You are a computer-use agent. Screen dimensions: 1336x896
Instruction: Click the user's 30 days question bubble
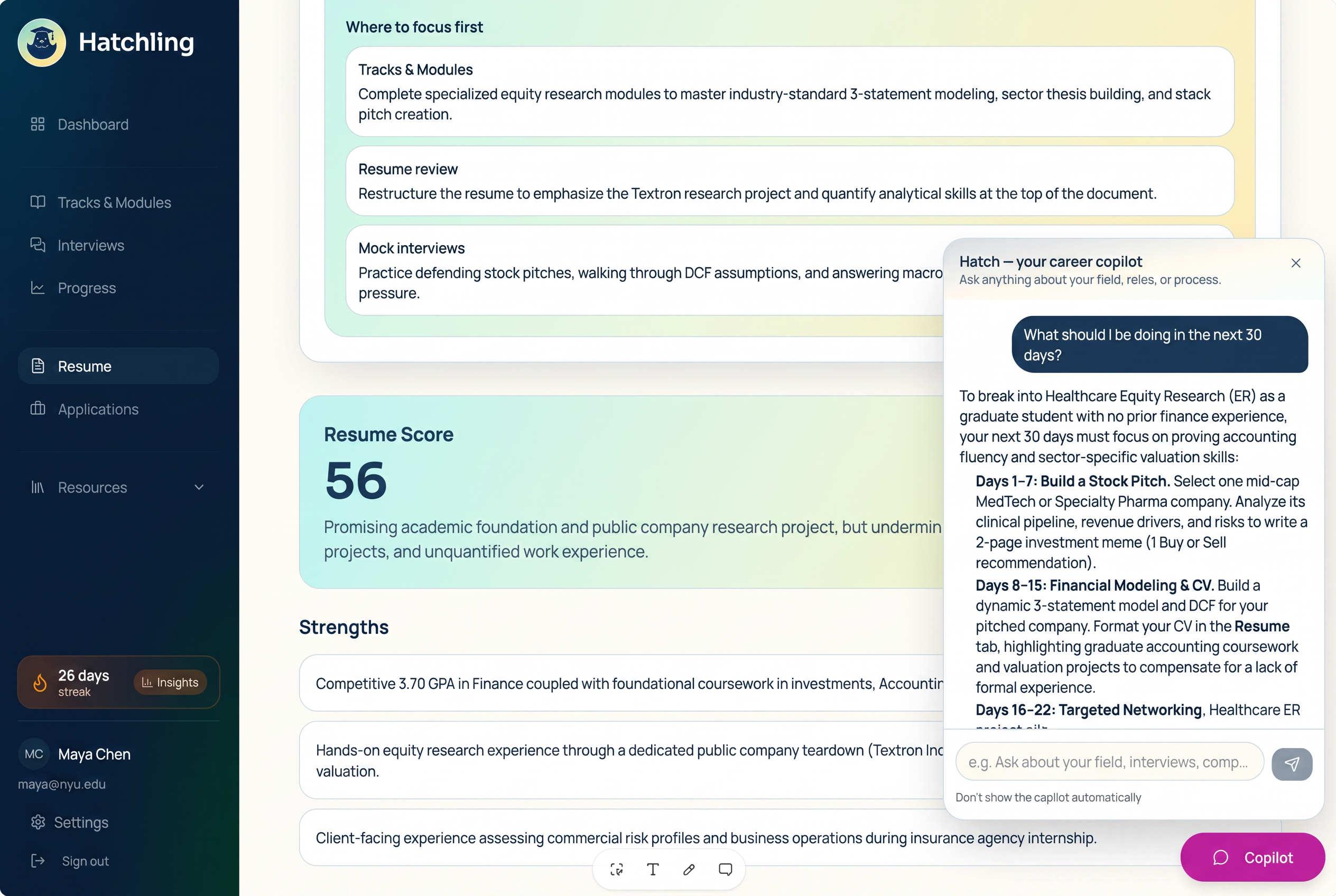[1159, 344]
